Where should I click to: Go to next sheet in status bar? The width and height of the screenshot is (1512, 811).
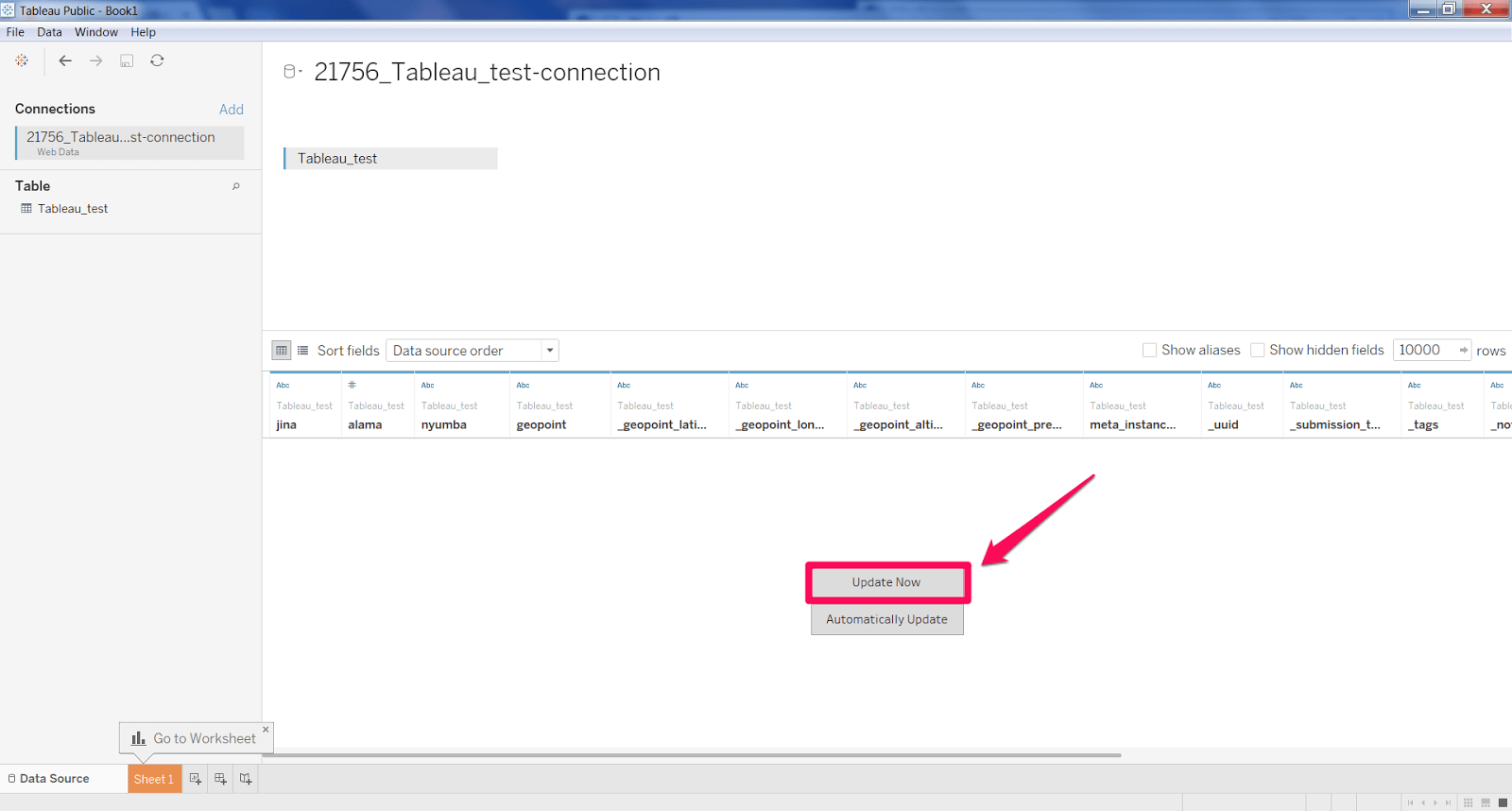1435,802
